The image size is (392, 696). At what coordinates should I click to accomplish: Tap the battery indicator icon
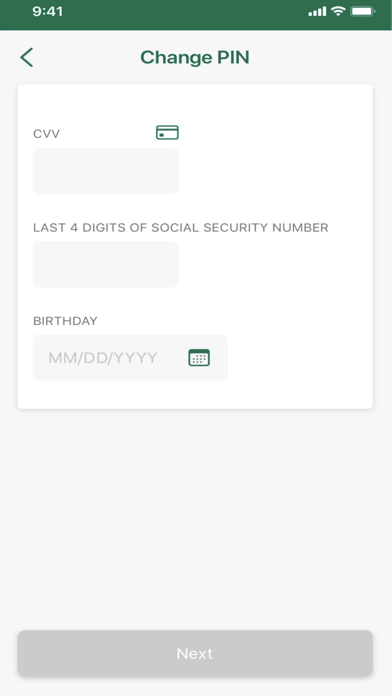pyautogui.click(x=363, y=12)
